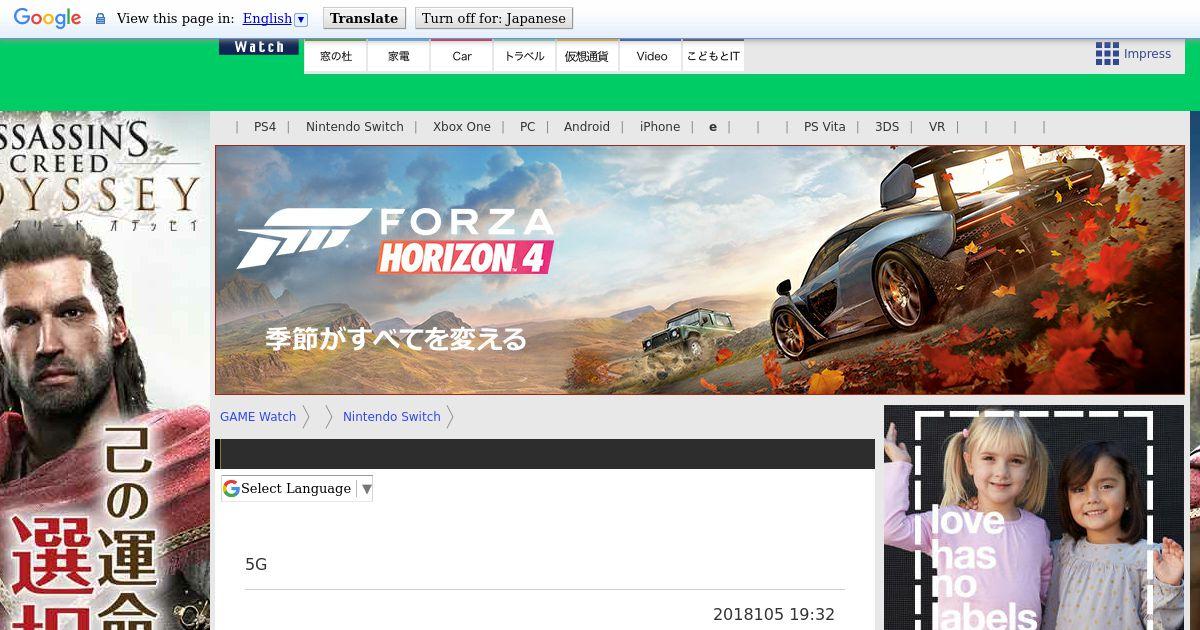
Task: Select the bold e menu item
Action: (x=713, y=127)
